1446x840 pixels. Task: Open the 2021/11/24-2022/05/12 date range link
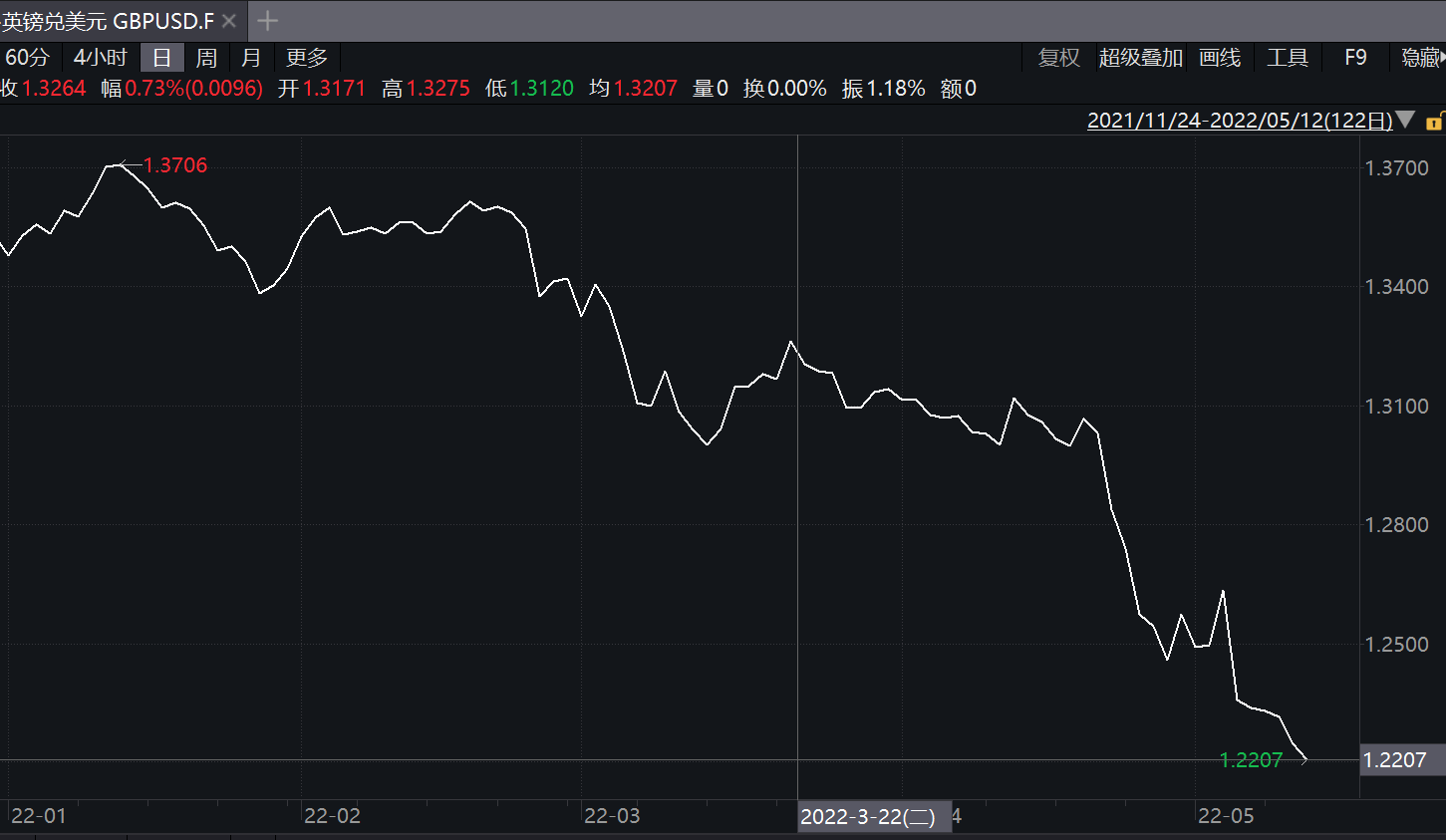[x=1240, y=121]
